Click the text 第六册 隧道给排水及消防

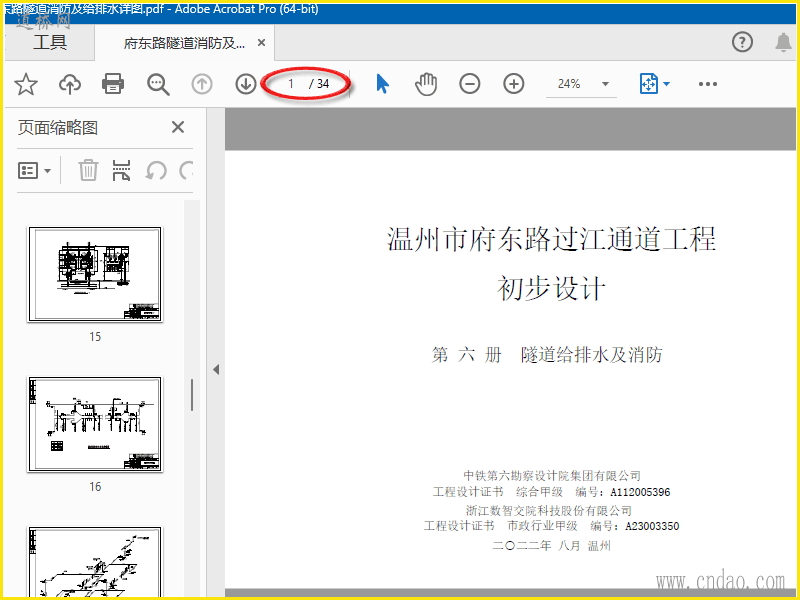coord(546,354)
